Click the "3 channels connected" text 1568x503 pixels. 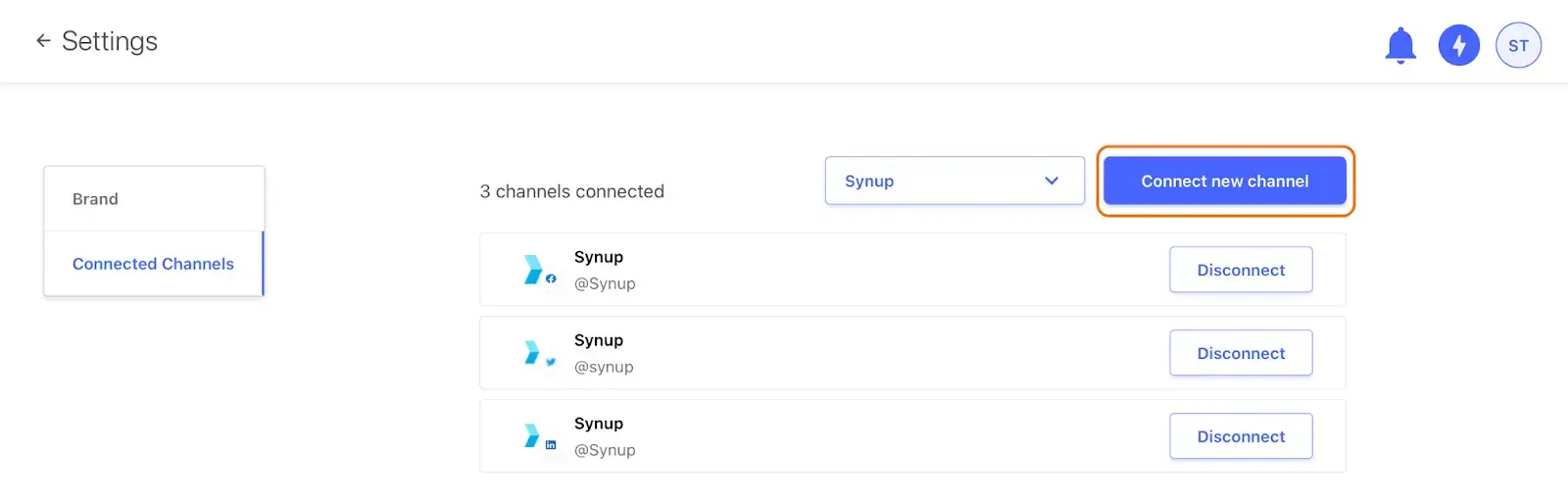[571, 191]
